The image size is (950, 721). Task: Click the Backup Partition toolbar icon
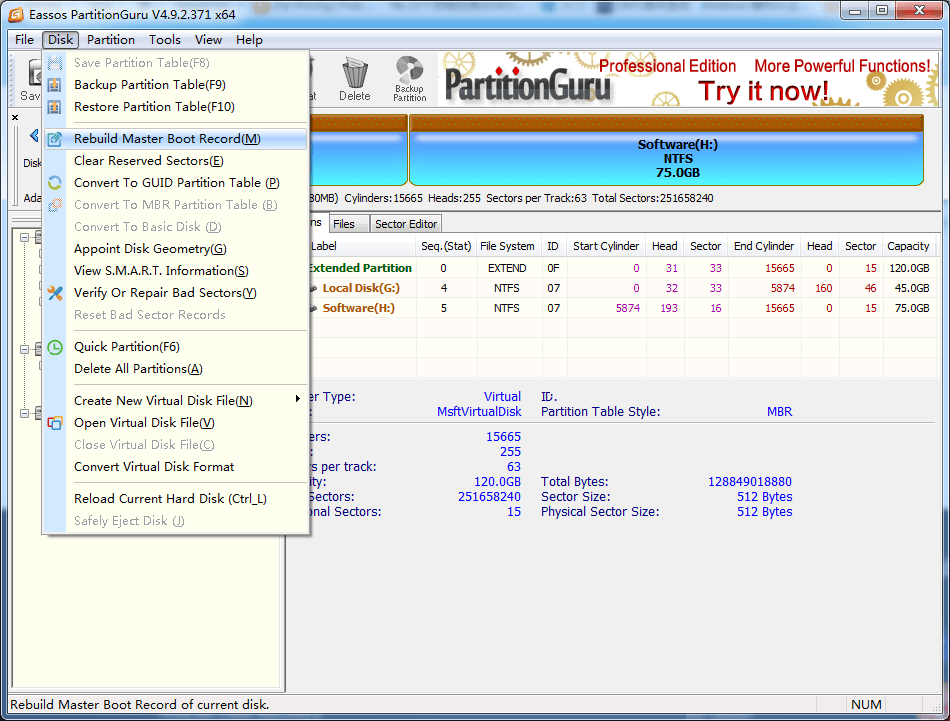click(410, 79)
